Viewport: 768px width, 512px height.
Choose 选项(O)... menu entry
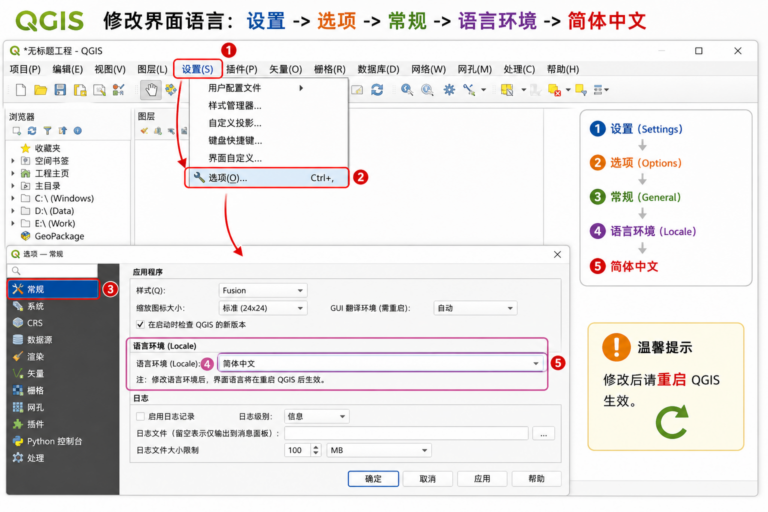coord(267,177)
